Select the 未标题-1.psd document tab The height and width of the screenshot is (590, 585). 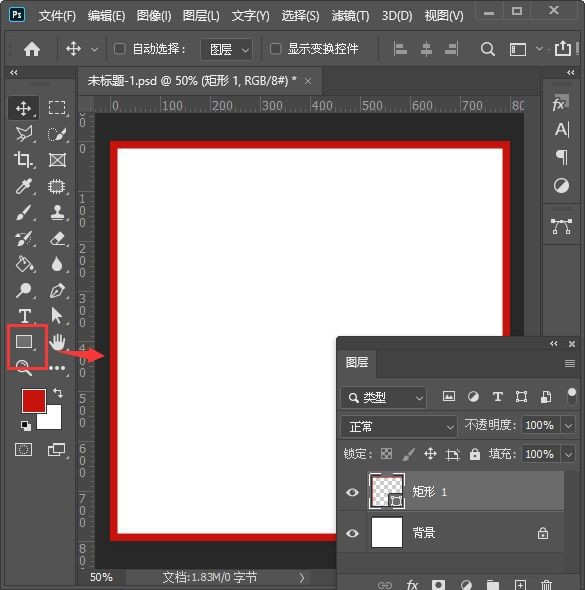(x=192, y=81)
